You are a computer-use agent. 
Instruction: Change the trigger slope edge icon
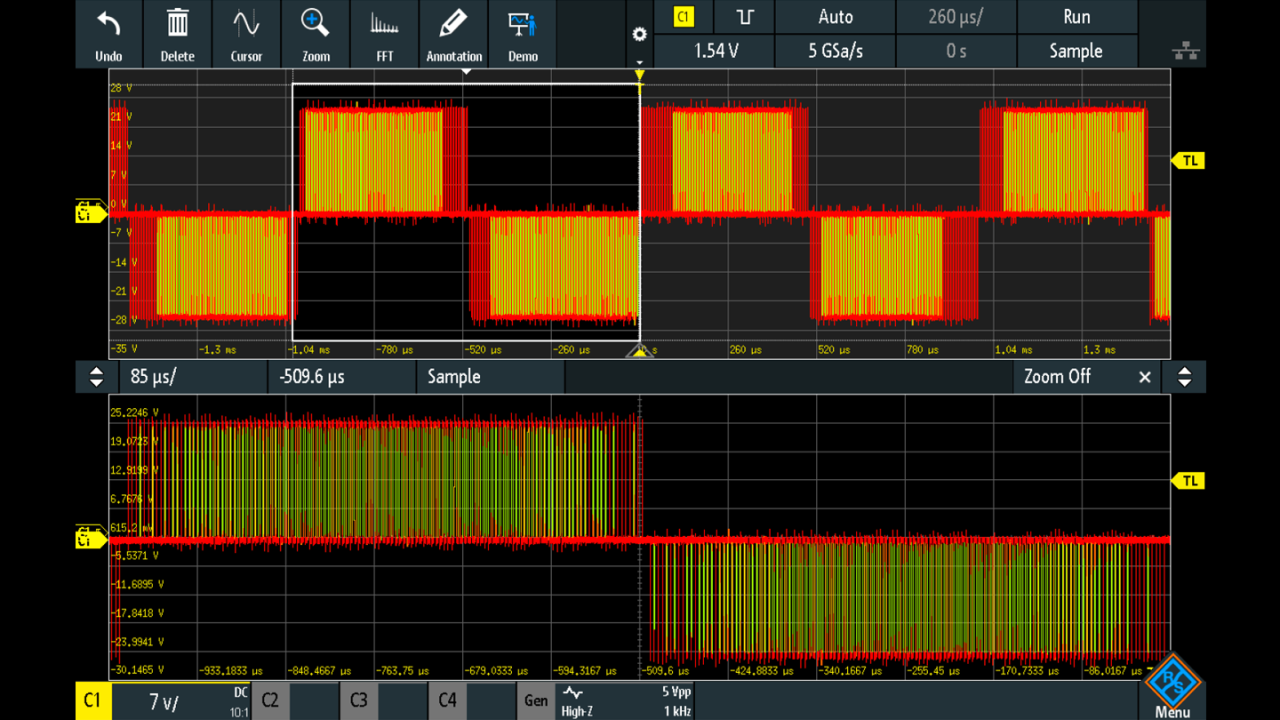(x=744, y=17)
